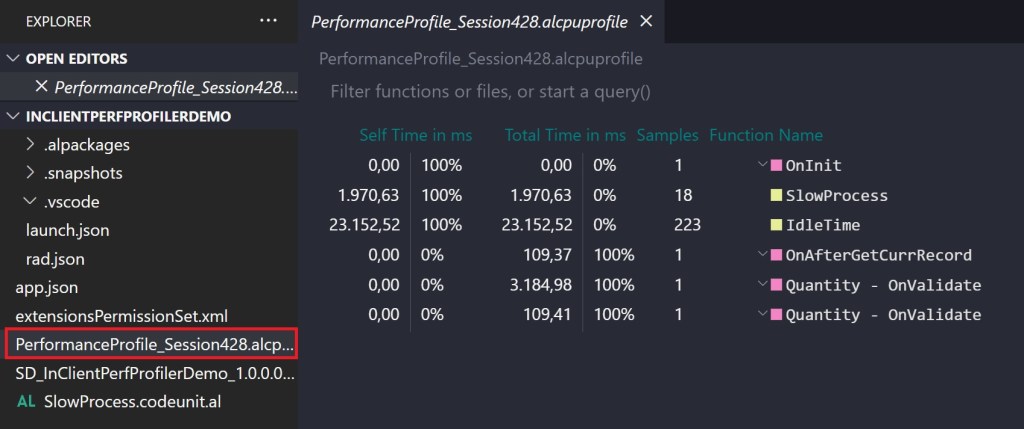Expand the OnAfterGetCurrRecord function row chevron
1024x429 pixels.
[x=761, y=255]
